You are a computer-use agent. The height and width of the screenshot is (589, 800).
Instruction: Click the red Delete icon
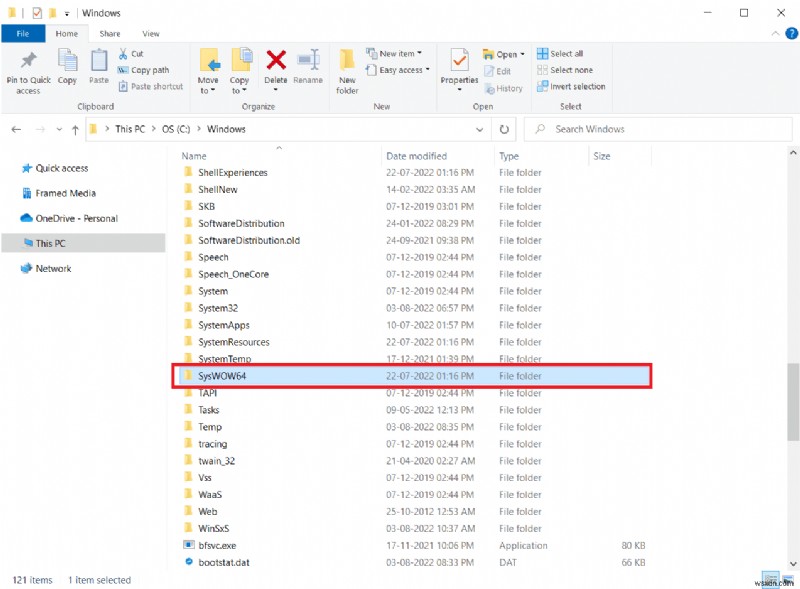point(276,60)
